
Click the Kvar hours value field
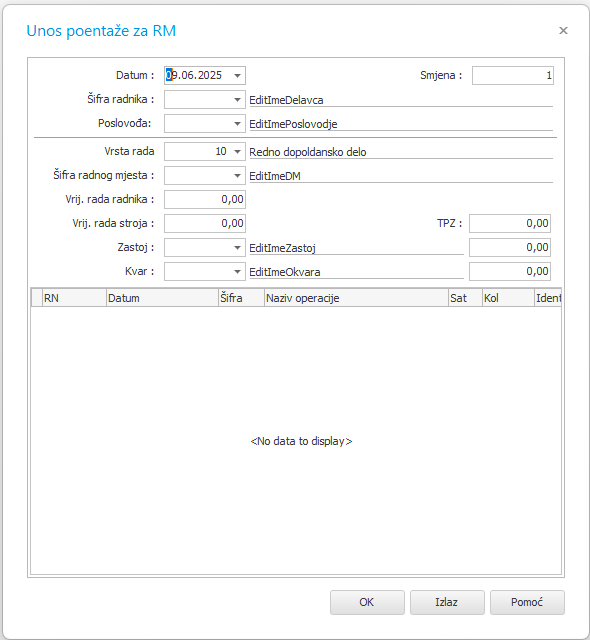coord(510,271)
